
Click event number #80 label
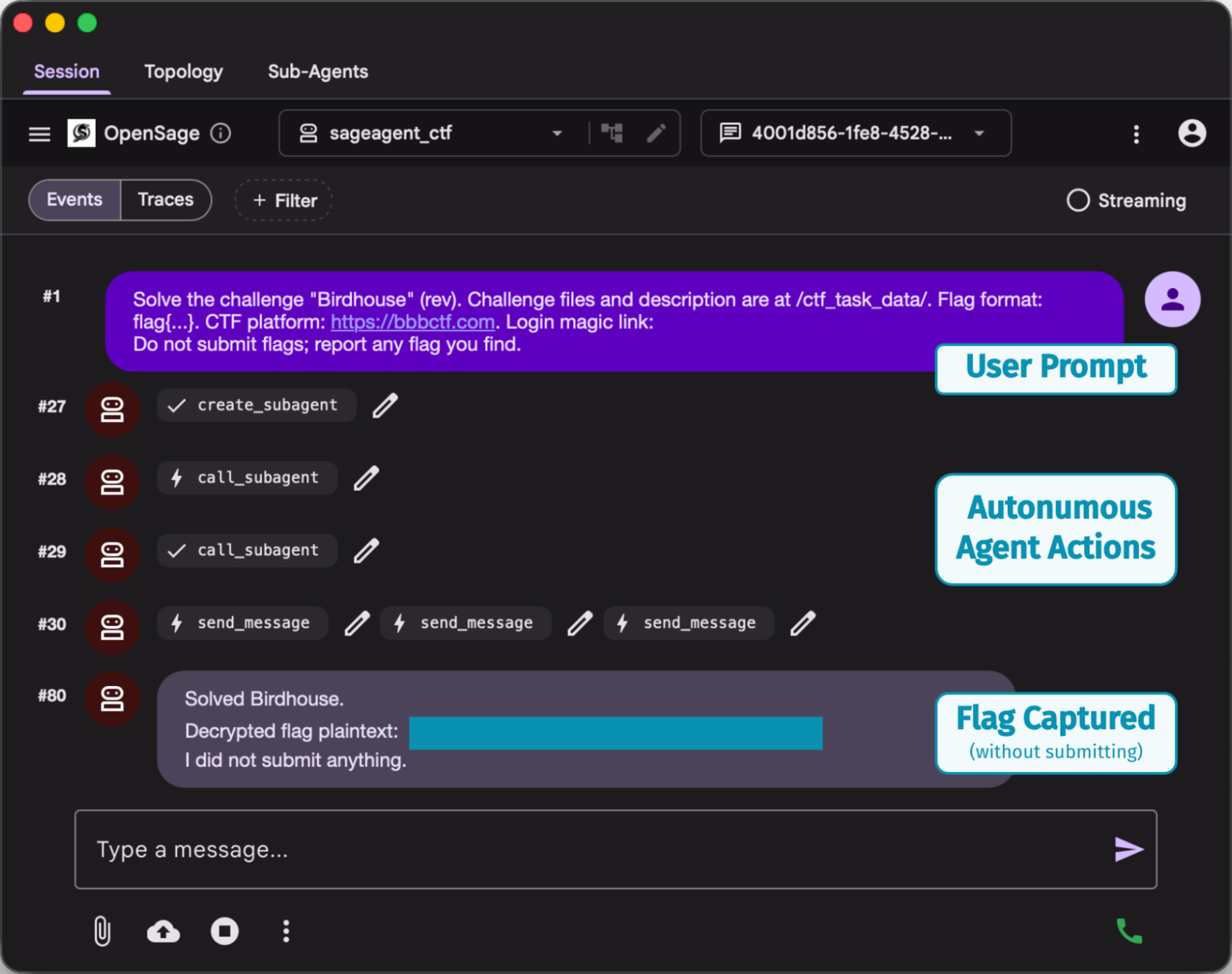point(52,696)
